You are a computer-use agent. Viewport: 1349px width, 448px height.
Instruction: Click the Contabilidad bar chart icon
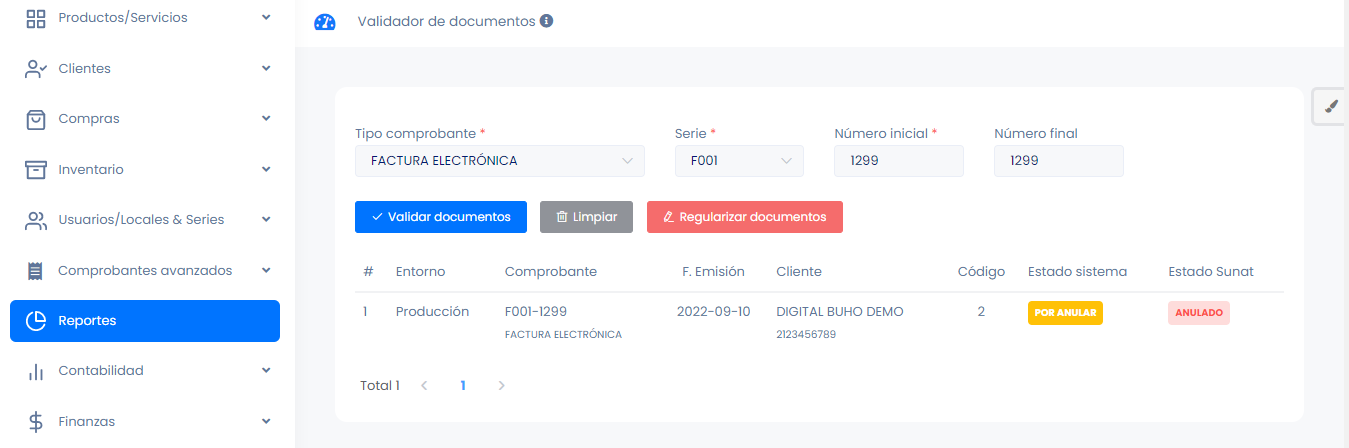tap(36, 371)
